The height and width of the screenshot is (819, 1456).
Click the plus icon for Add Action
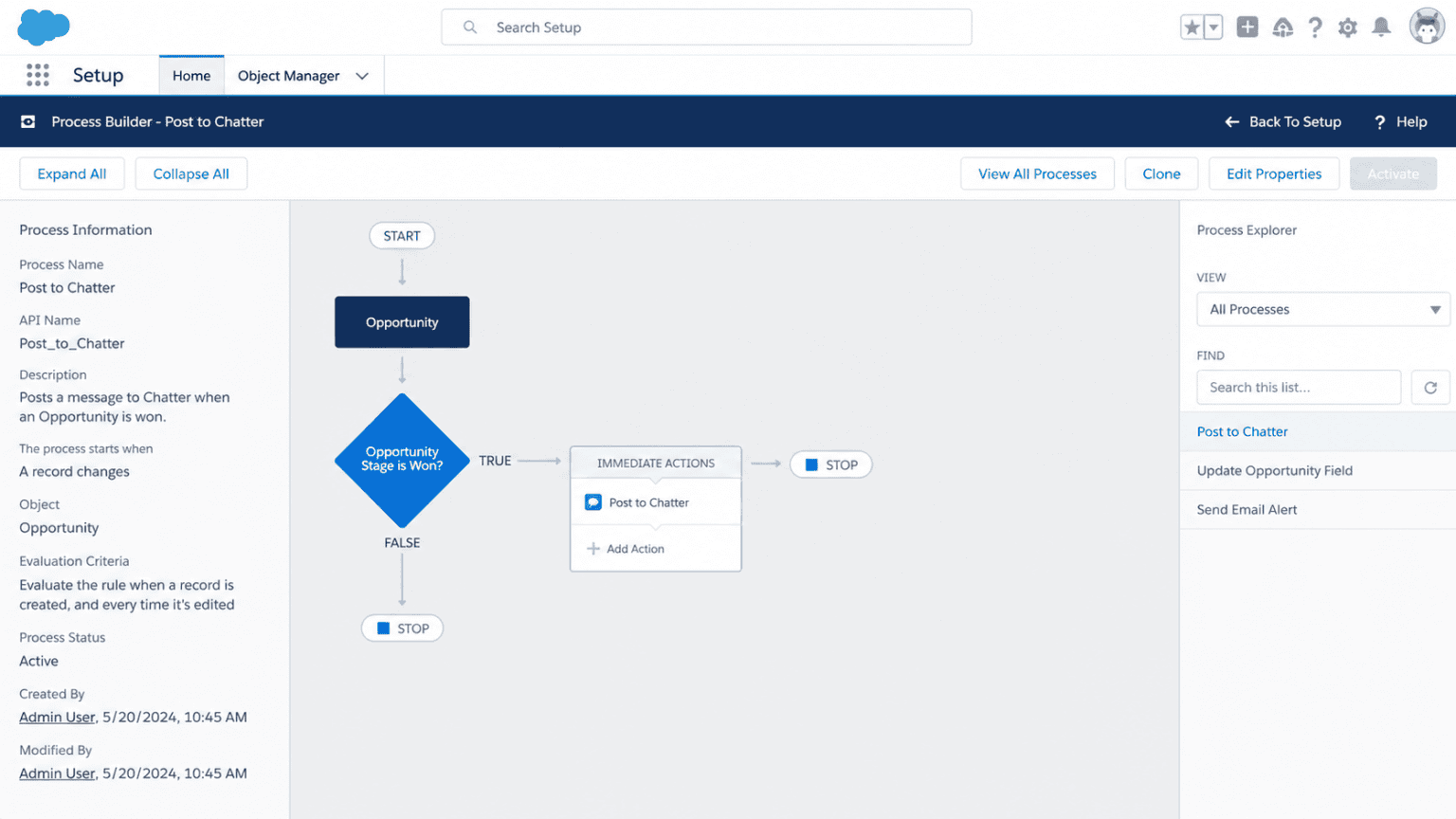click(x=593, y=549)
